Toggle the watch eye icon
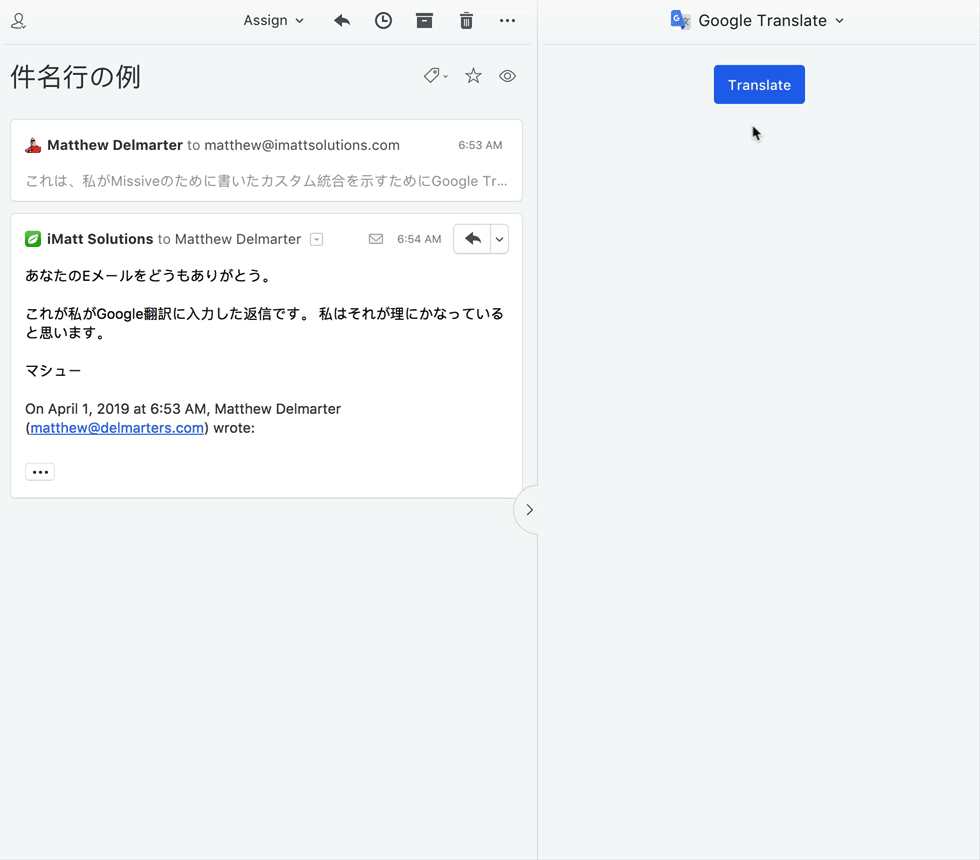 [x=508, y=76]
